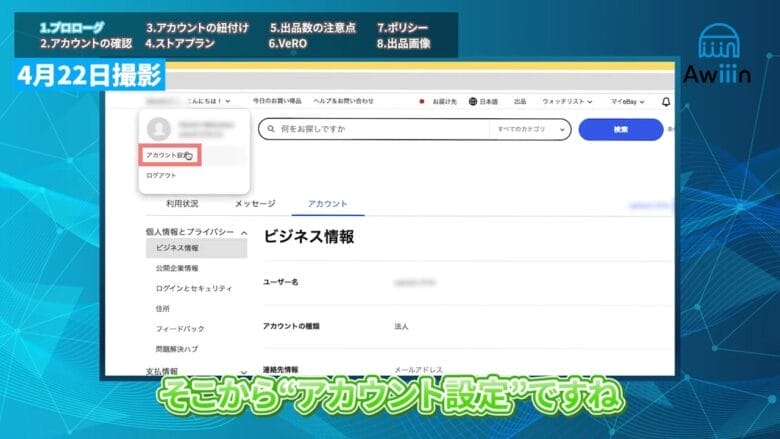Click the notification bell icon
This screenshot has height=439, width=780.
point(666,101)
